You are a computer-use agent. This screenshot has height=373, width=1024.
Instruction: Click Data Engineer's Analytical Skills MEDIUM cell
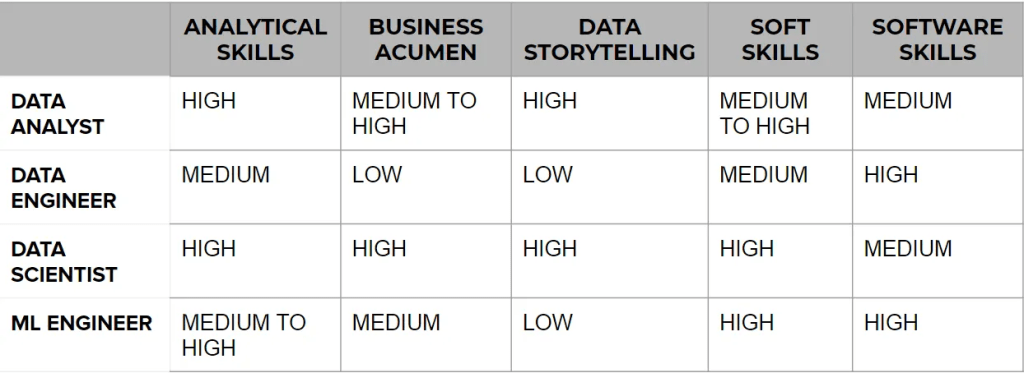(255, 187)
